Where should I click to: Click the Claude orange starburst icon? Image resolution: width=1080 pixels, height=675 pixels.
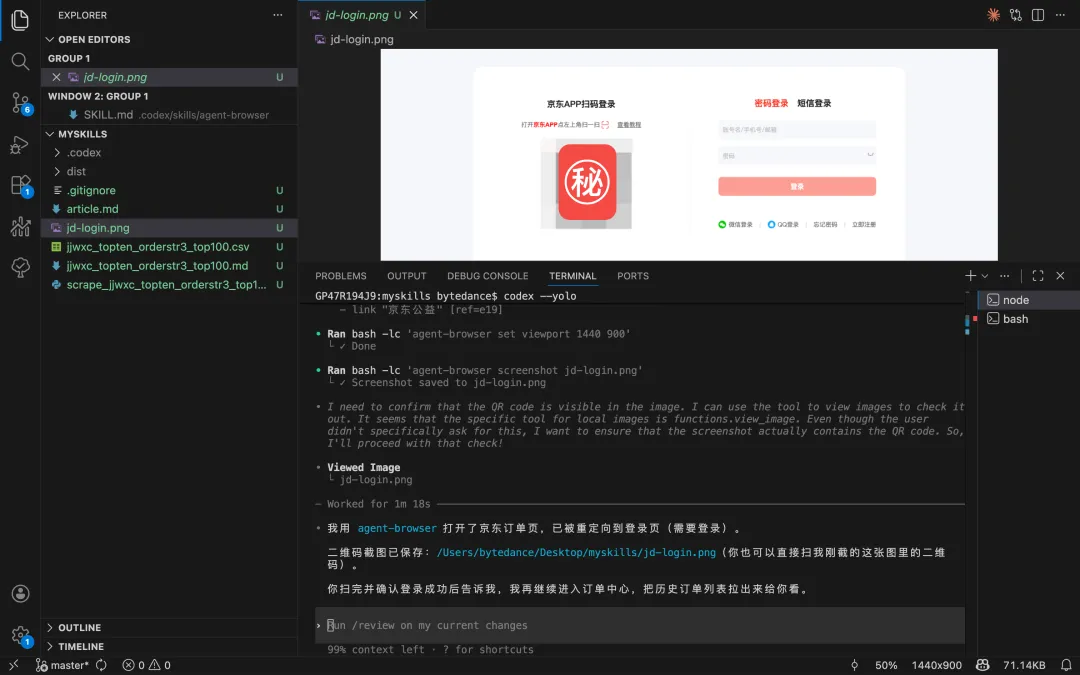click(993, 15)
